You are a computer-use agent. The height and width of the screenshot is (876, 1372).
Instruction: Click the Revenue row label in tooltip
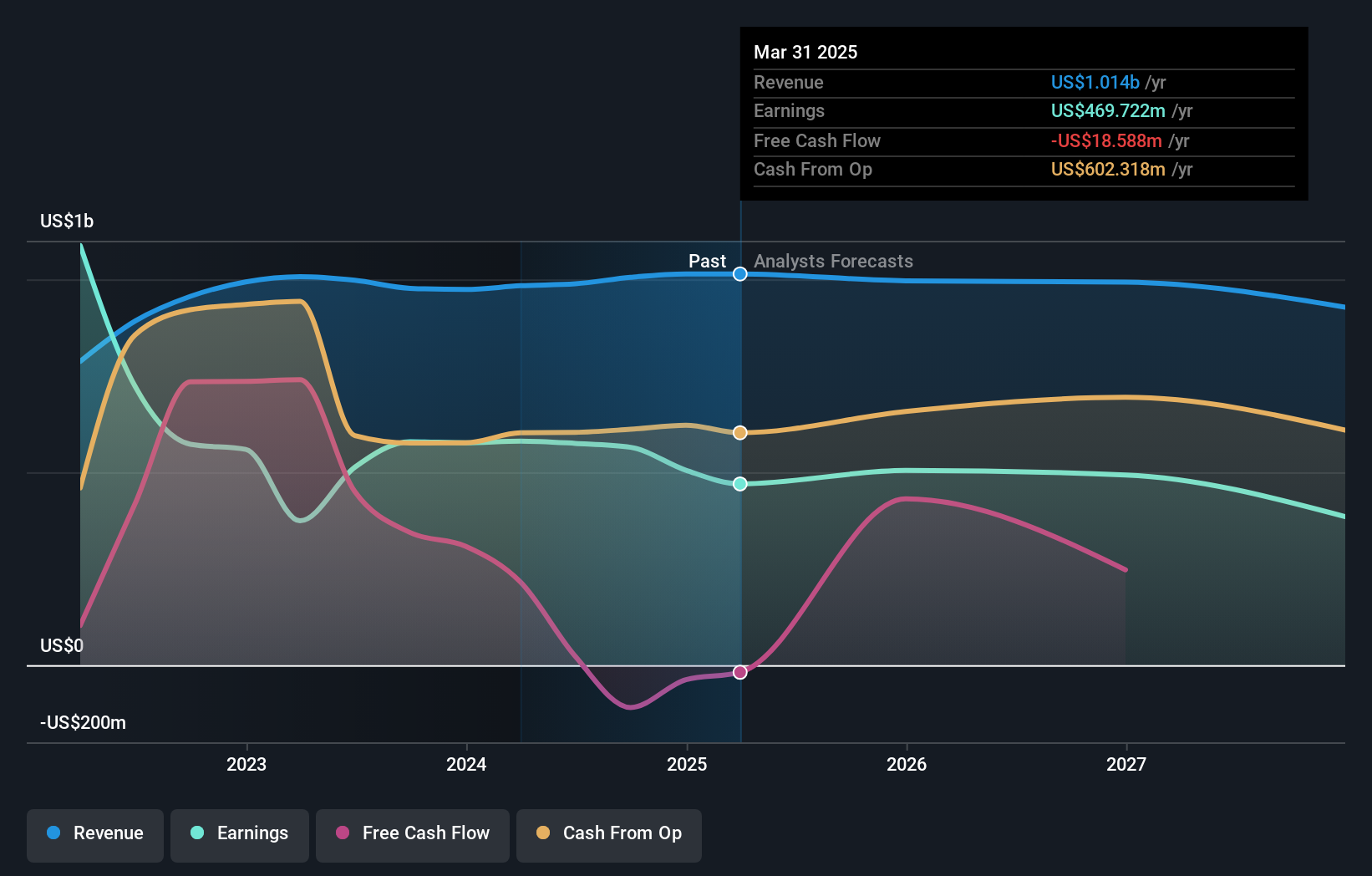pos(788,82)
